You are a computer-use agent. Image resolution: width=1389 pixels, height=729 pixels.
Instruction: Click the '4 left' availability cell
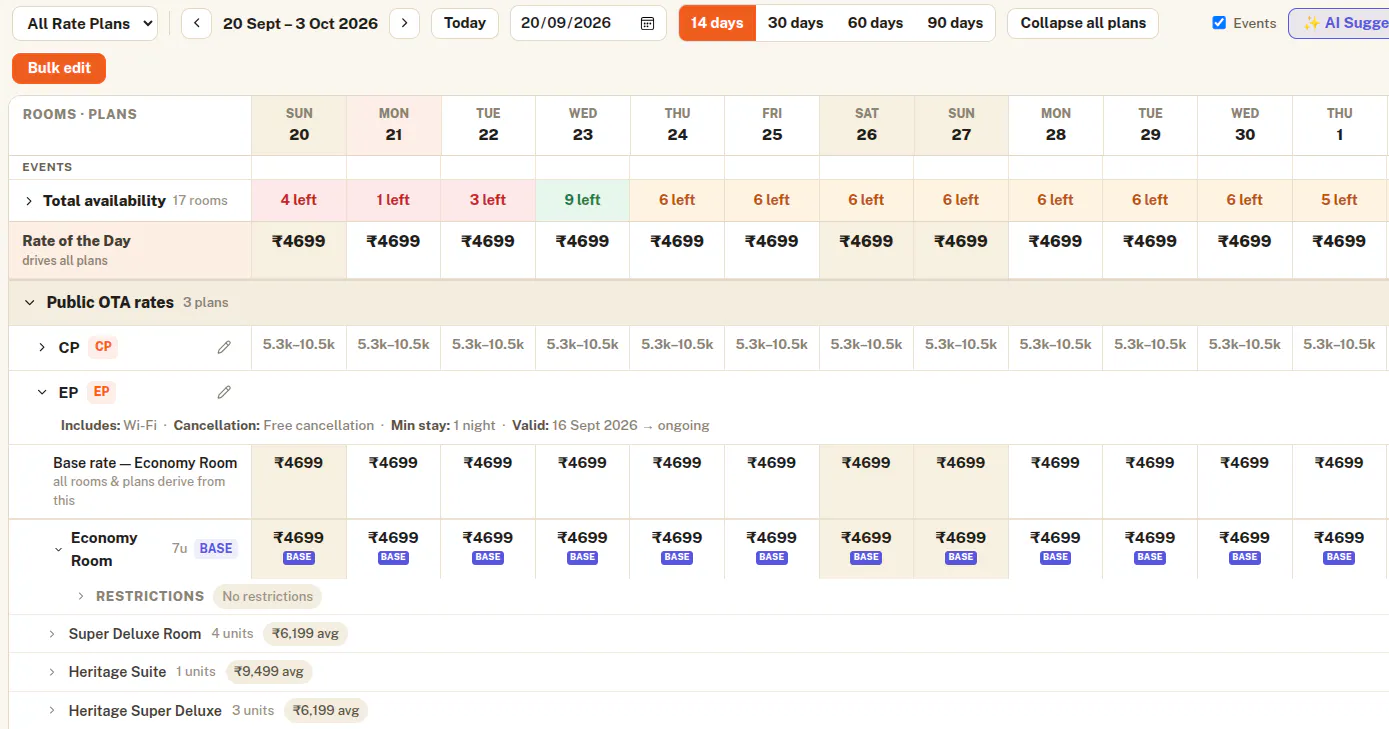(x=299, y=200)
